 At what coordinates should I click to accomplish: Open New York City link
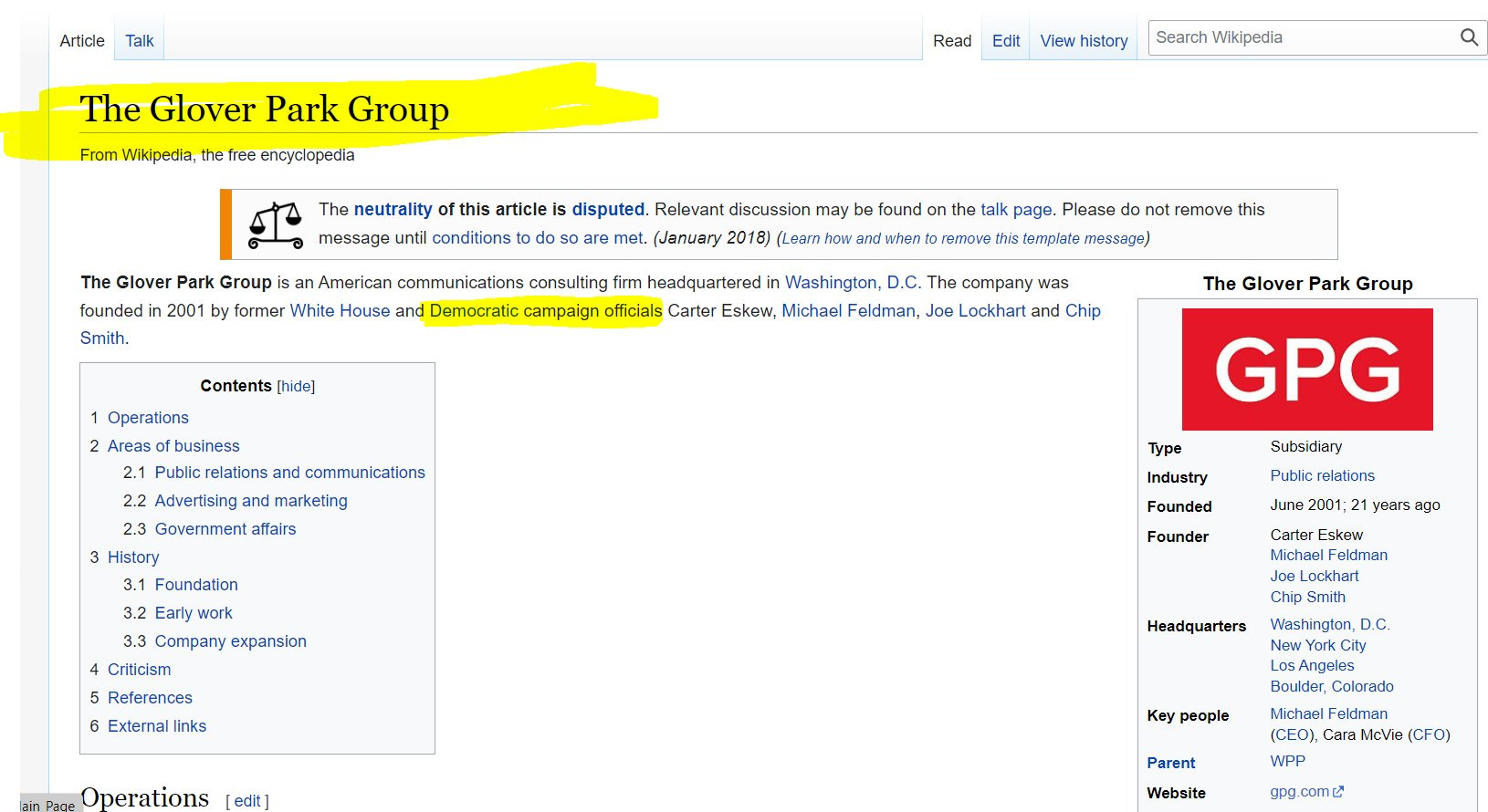[1318, 645]
